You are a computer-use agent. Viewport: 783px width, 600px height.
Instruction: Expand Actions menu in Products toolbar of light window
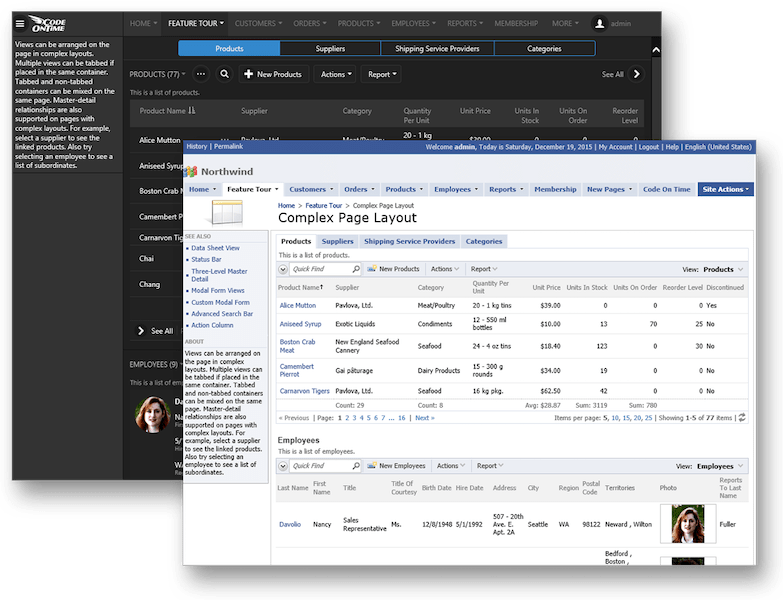445,269
